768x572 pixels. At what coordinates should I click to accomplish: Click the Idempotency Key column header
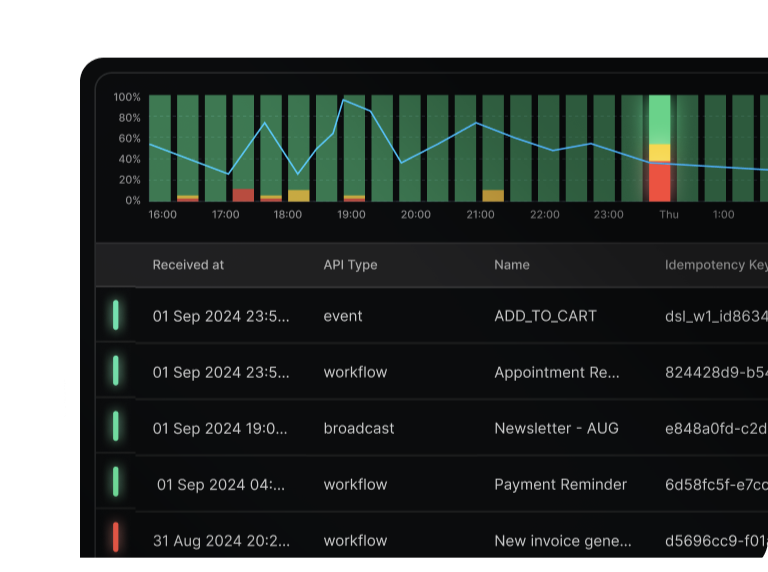716,265
